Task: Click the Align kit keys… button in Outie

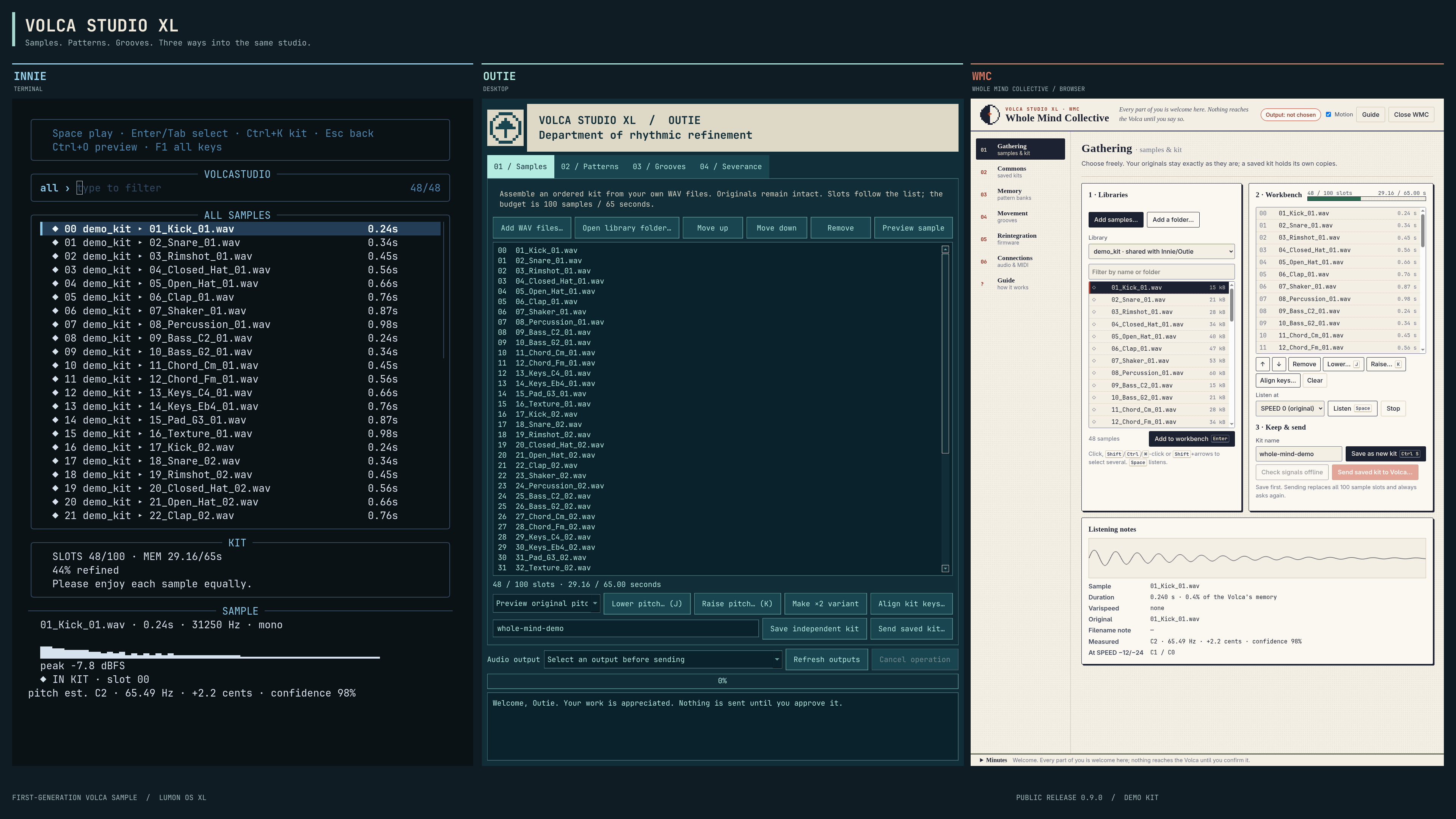Action: [911, 604]
